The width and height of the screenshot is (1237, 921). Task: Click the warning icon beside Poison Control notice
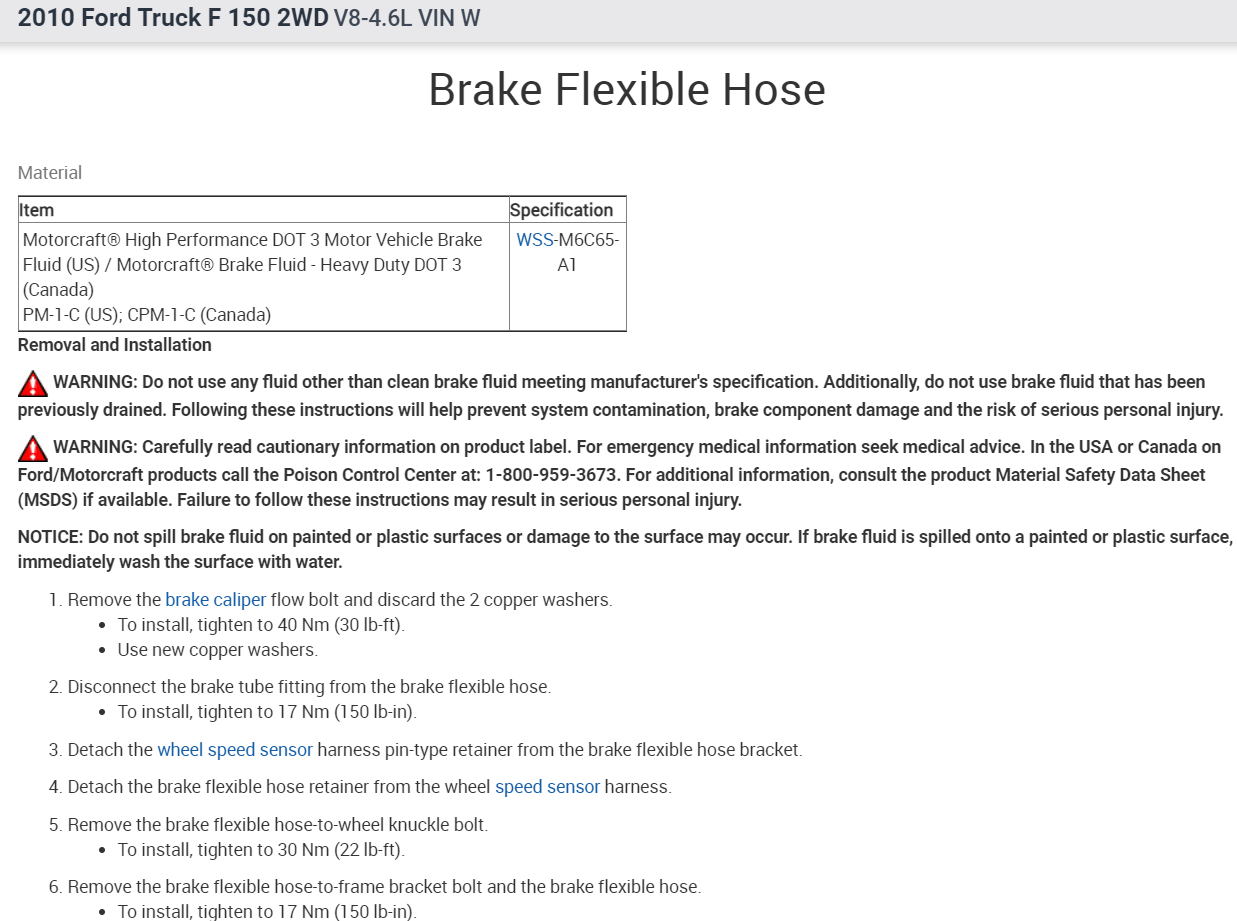click(x=33, y=448)
